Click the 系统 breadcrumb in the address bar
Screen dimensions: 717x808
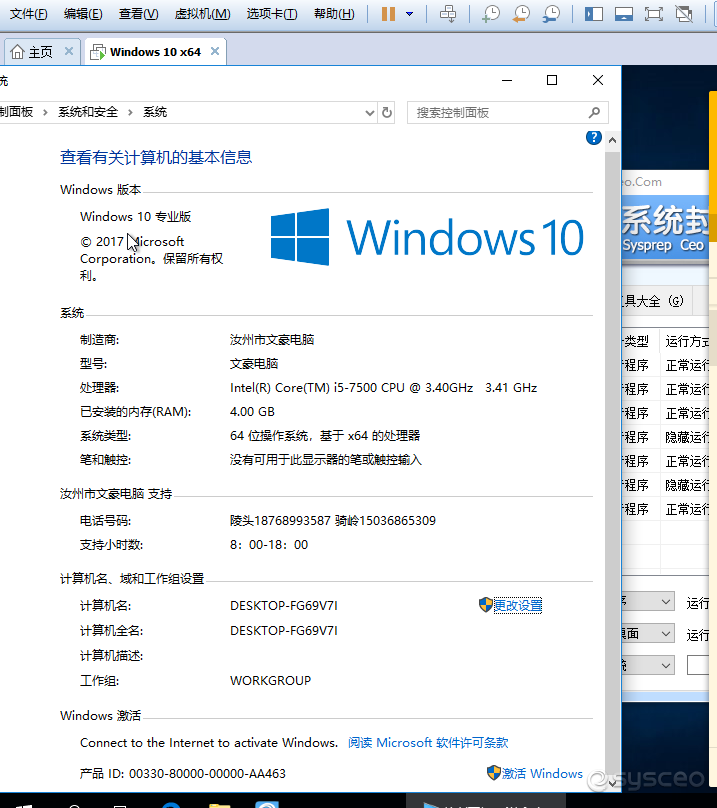click(x=155, y=112)
